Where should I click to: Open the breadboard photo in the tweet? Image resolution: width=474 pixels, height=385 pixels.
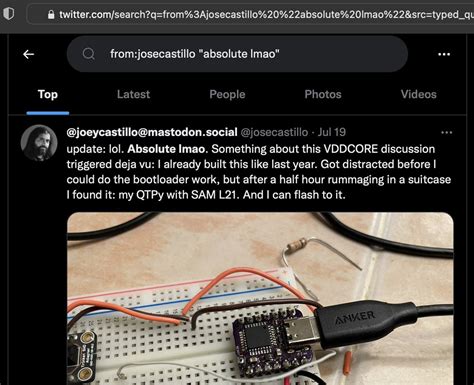[x=260, y=298]
